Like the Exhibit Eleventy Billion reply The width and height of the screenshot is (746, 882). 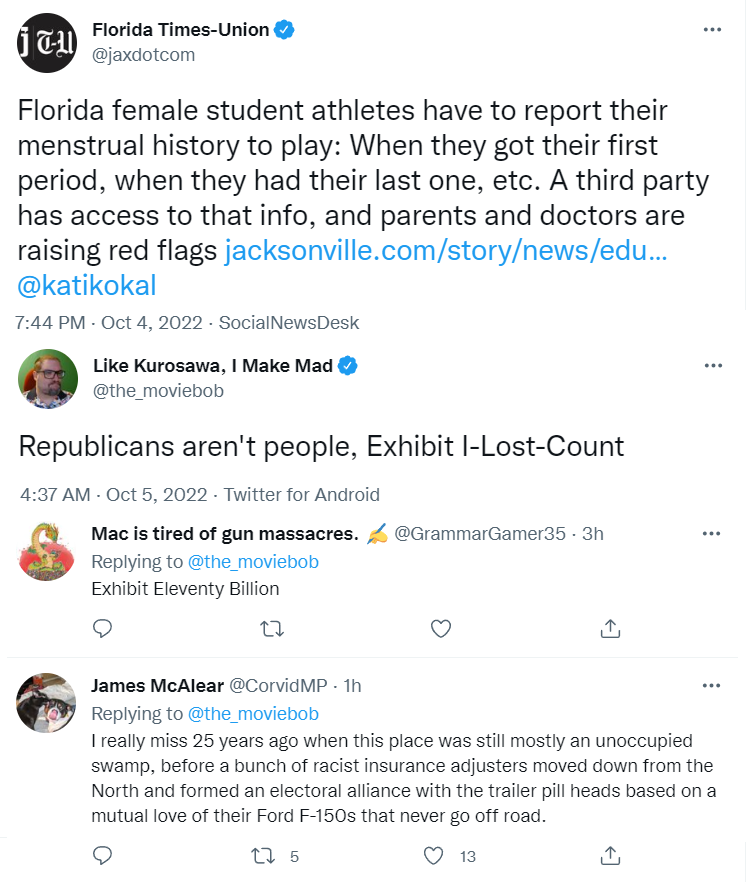[x=440, y=628]
